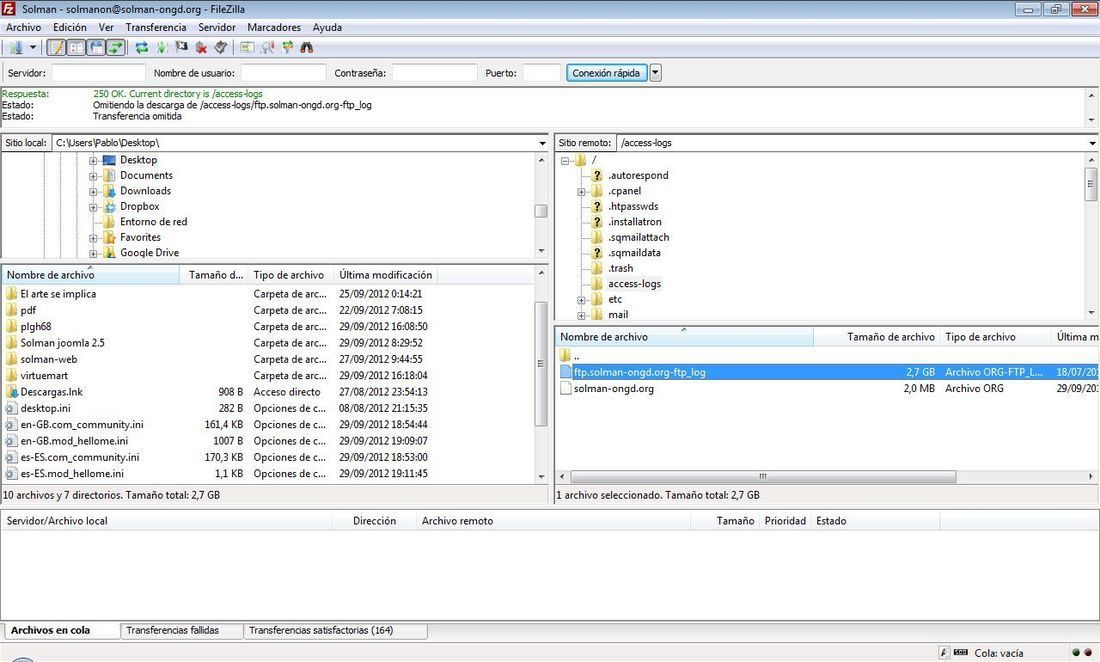The height and width of the screenshot is (662, 1100).
Task: Sort remote files by Nombre de archivo
Action: (x=685, y=337)
